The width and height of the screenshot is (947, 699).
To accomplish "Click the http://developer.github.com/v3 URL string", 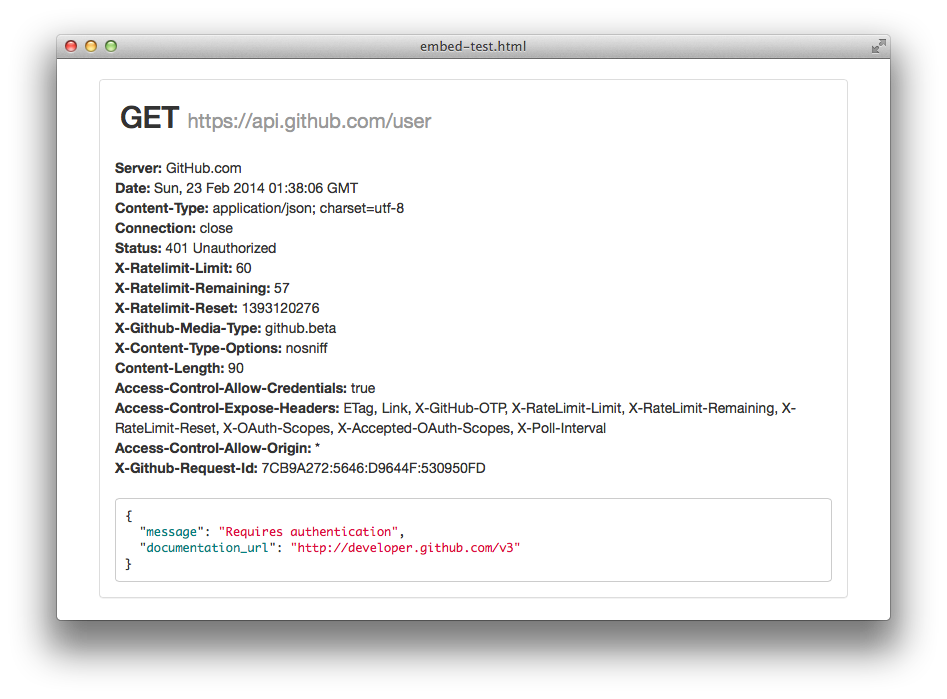I will click(405, 547).
